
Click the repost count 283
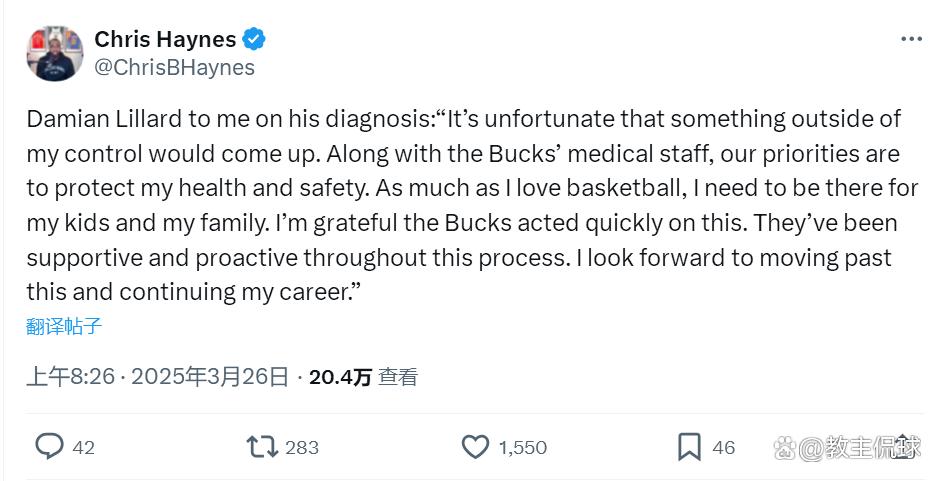click(301, 447)
